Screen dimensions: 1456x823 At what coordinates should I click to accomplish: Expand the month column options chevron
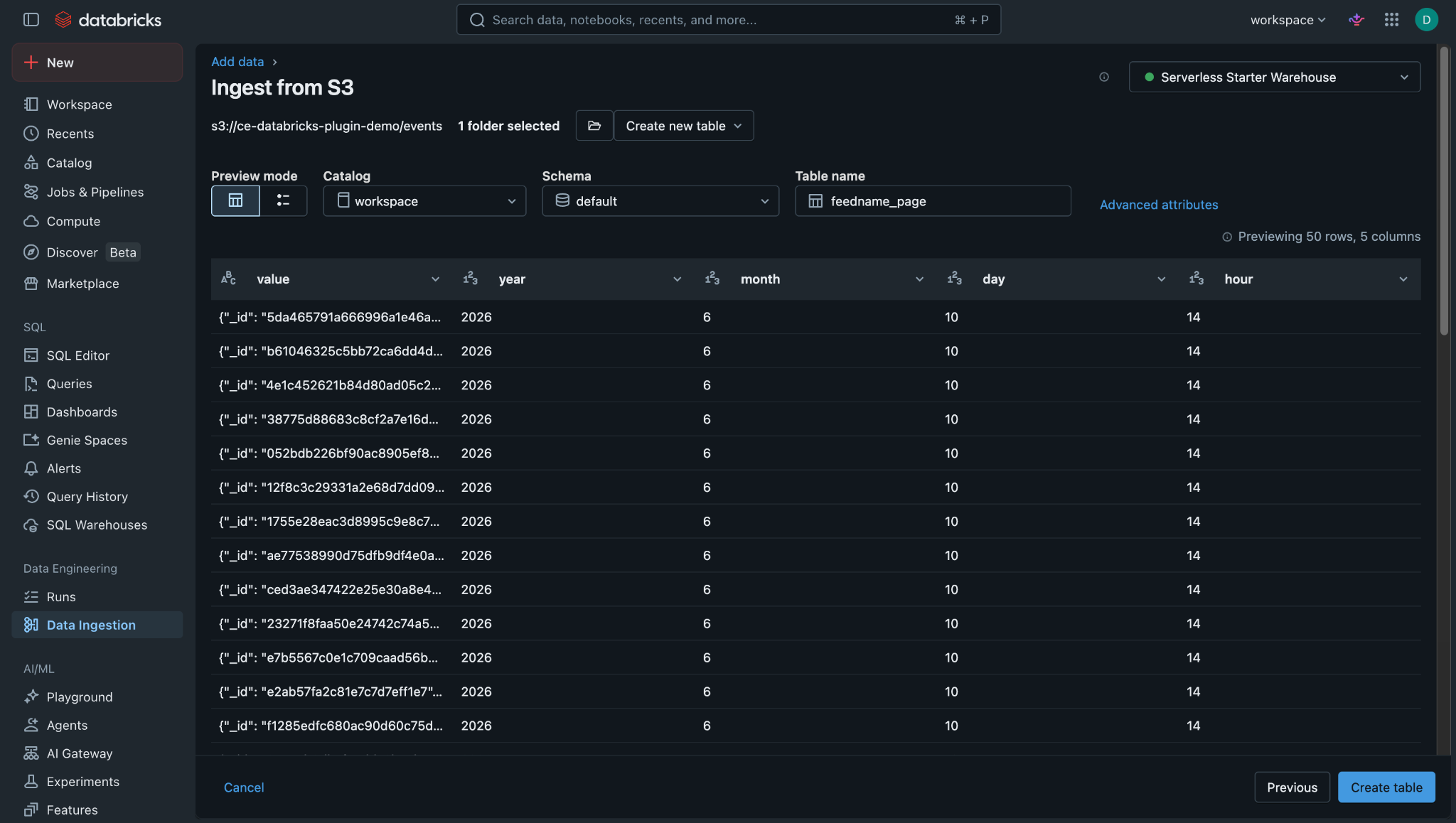click(x=919, y=279)
